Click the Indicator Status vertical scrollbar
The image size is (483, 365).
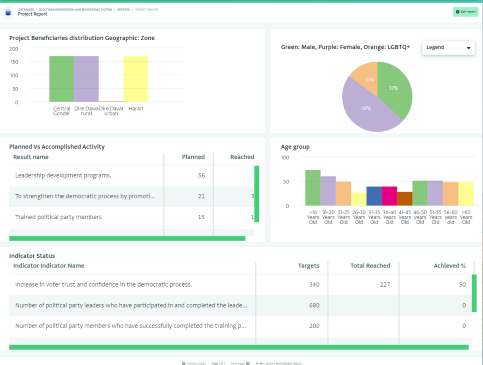pos(474,293)
